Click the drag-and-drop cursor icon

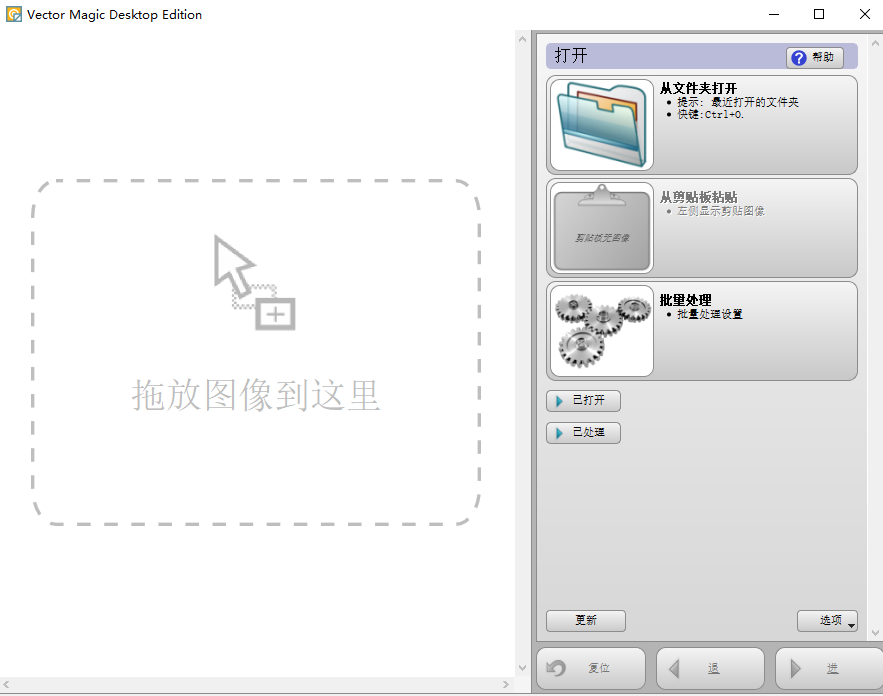pyautogui.click(x=254, y=282)
